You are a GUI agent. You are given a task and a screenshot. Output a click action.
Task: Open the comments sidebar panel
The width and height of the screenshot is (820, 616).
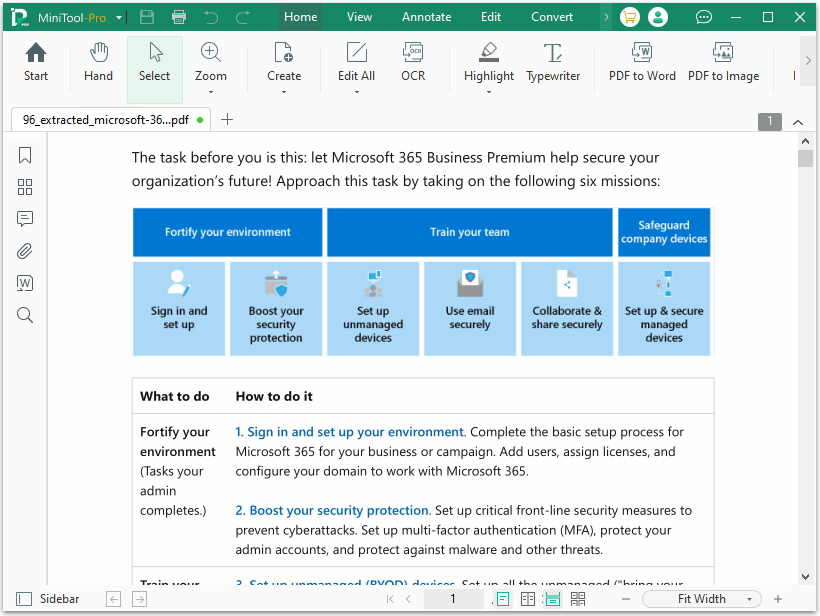pos(25,219)
